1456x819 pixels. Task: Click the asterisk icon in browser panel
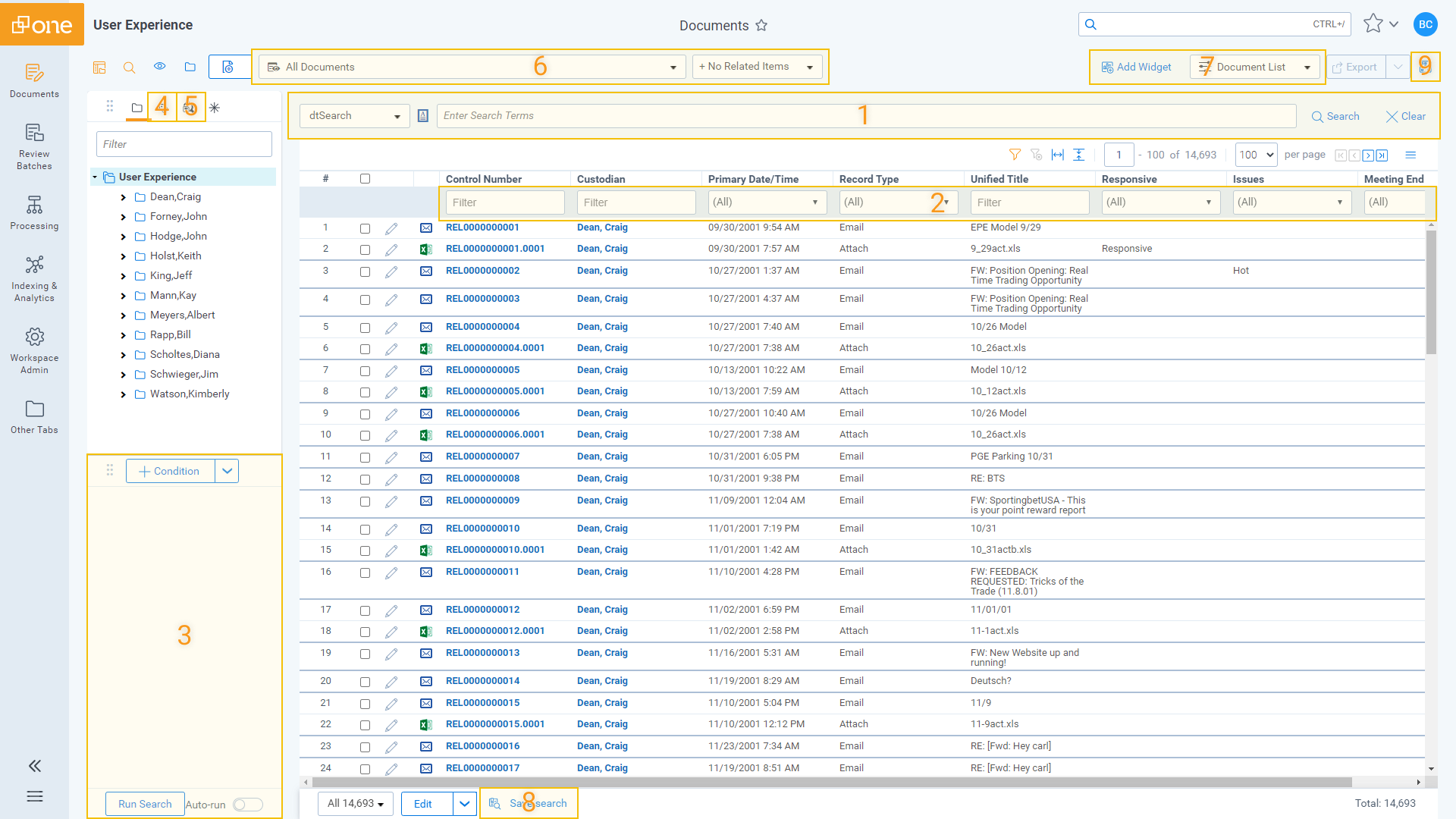click(x=215, y=108)
